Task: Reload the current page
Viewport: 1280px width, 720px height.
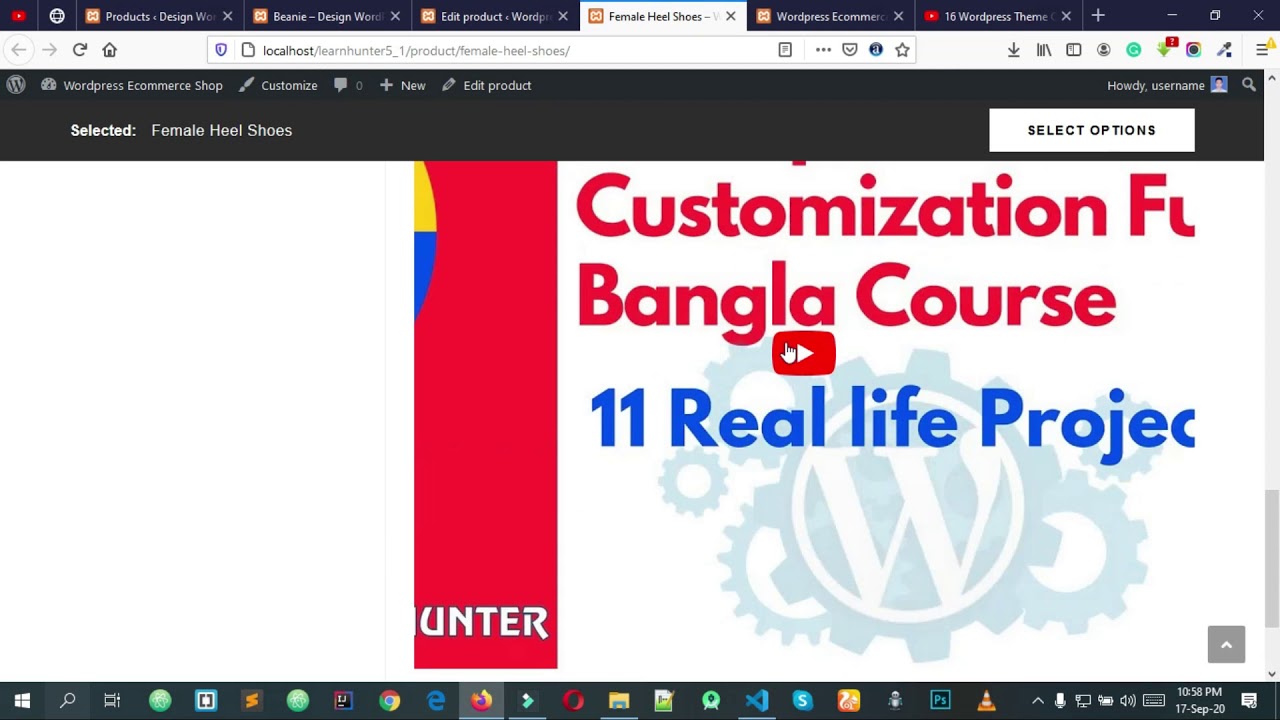Action: 80,50
